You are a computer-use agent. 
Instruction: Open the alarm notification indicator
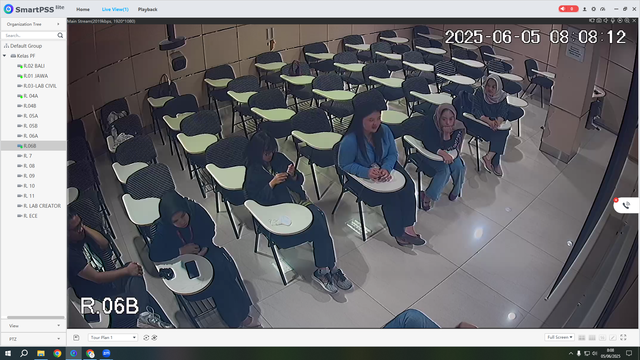coord(568,9)
